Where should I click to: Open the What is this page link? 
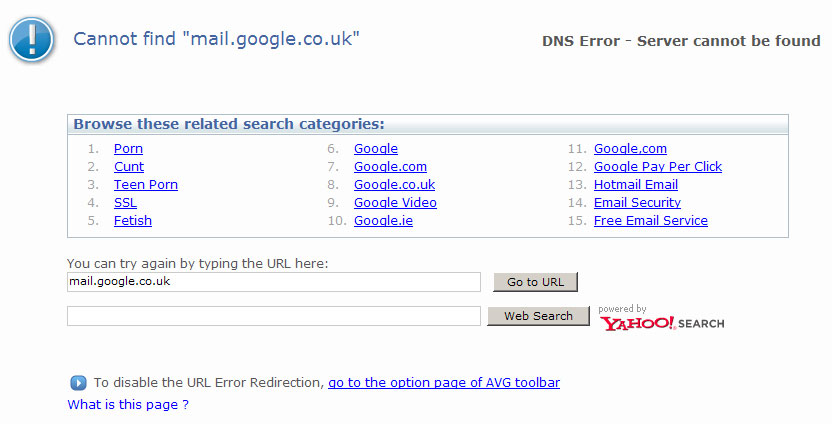[x=128, y=404]
